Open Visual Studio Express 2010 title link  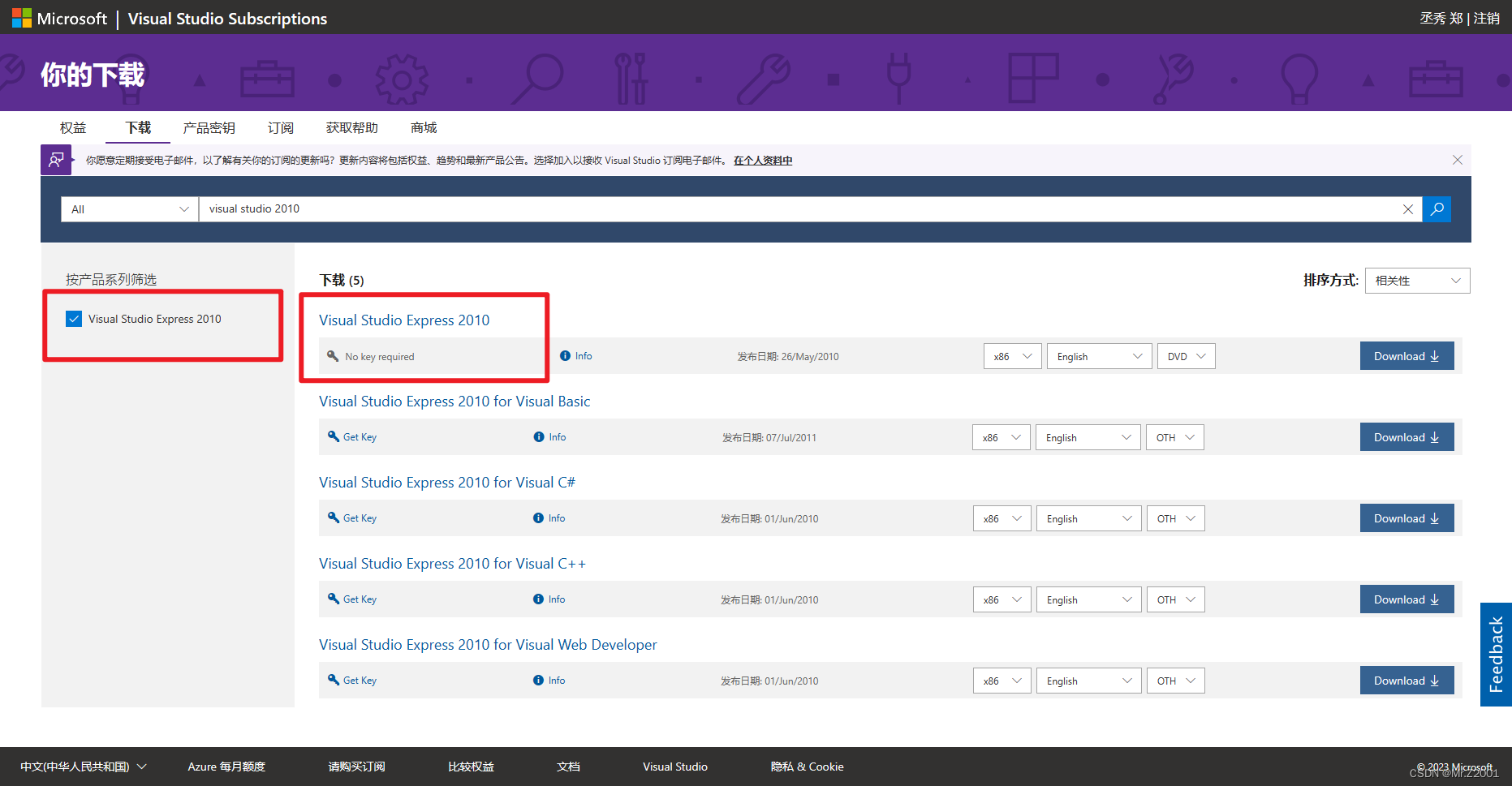click(404, 320)
